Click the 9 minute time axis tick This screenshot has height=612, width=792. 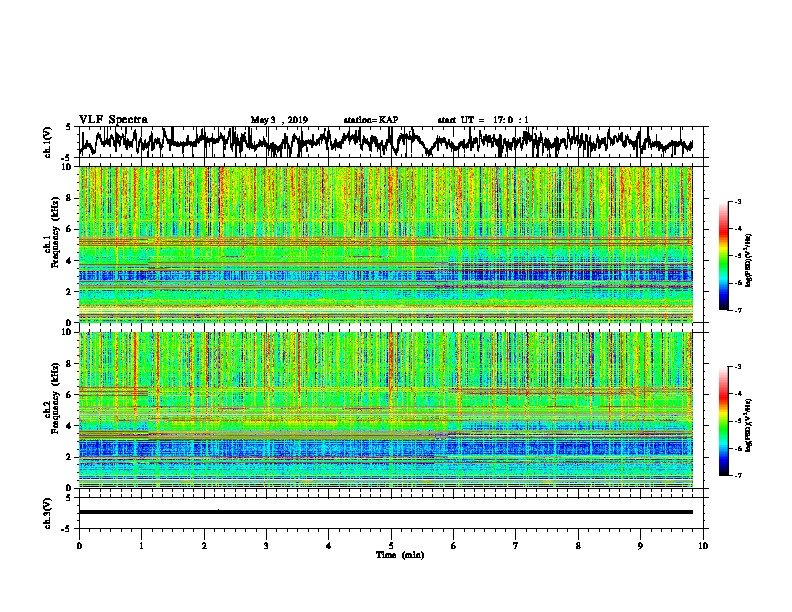[640, 546]
